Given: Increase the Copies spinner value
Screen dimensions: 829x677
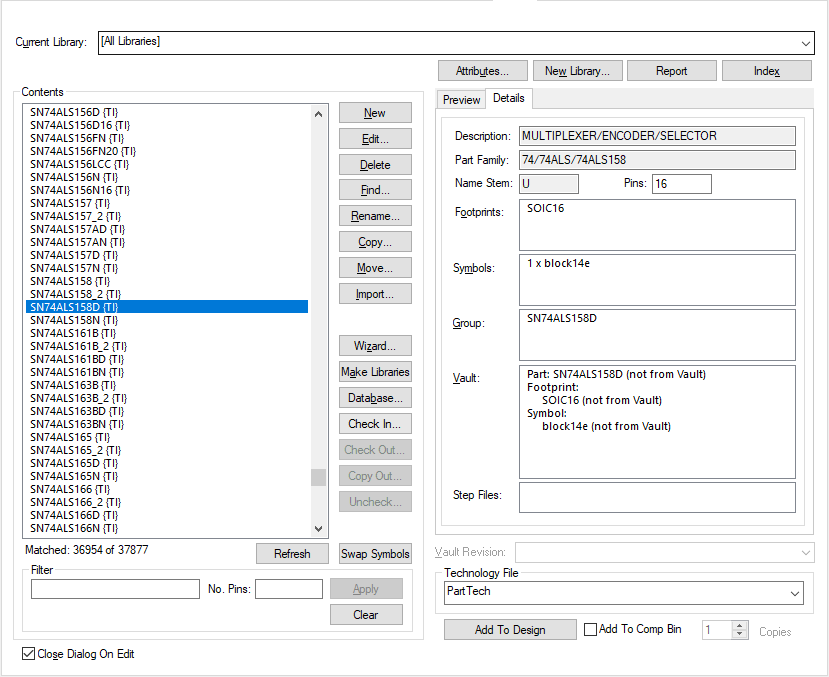Looking at the screenshot, I should pyautogui.click(x=740, y=625).
